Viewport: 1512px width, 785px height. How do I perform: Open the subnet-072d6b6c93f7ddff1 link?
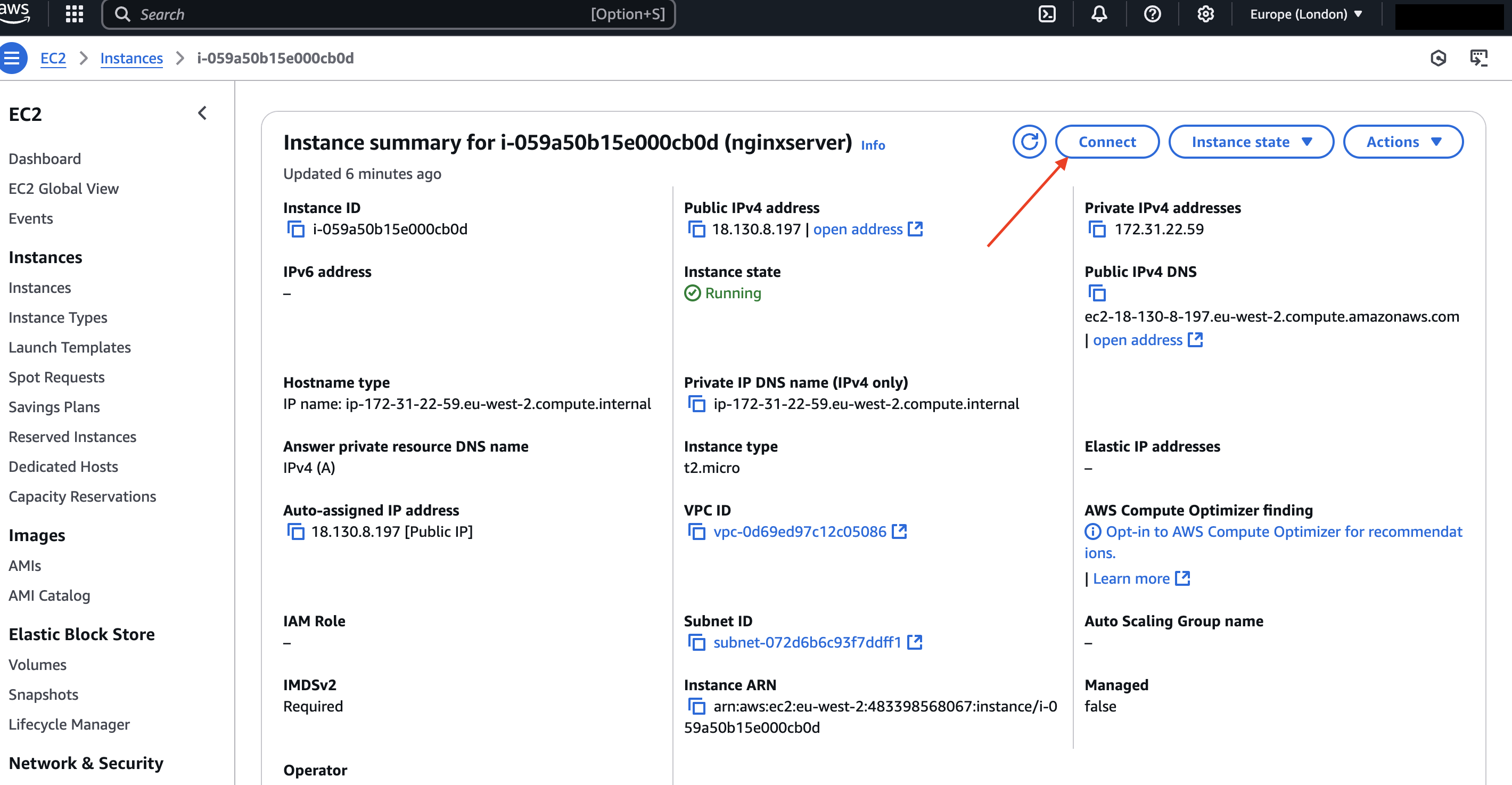[807, 643]
